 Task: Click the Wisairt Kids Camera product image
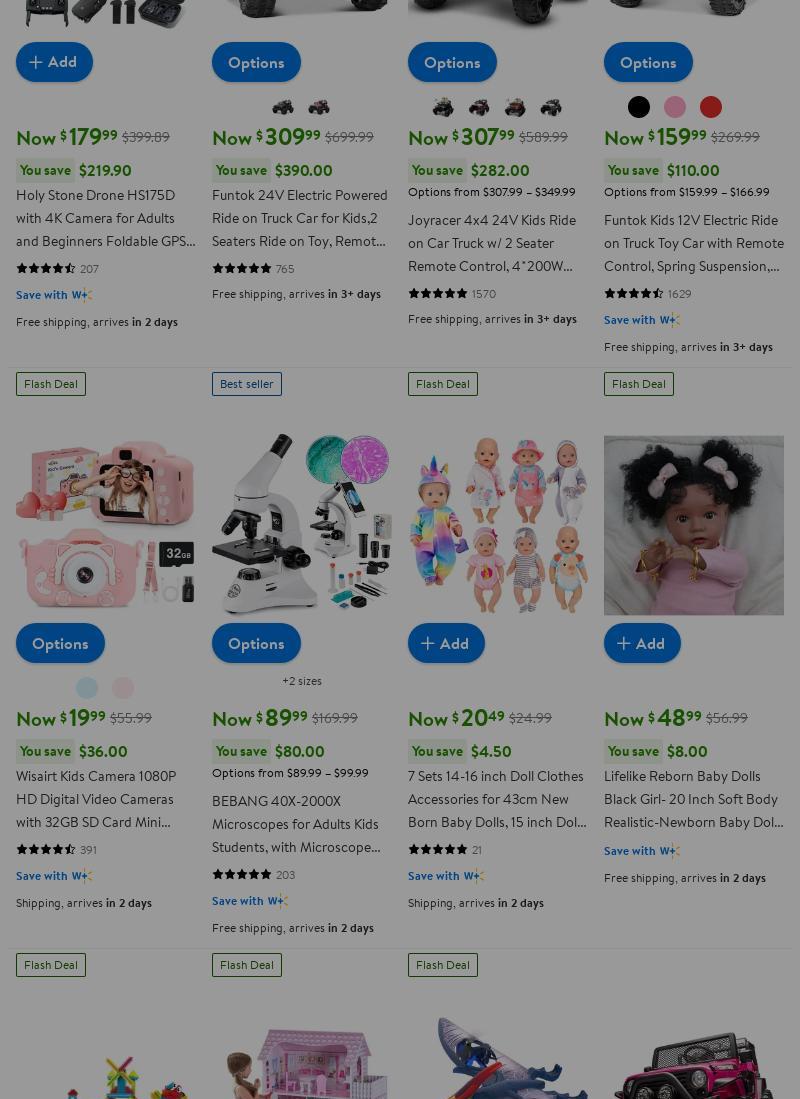tap(106, 525)
